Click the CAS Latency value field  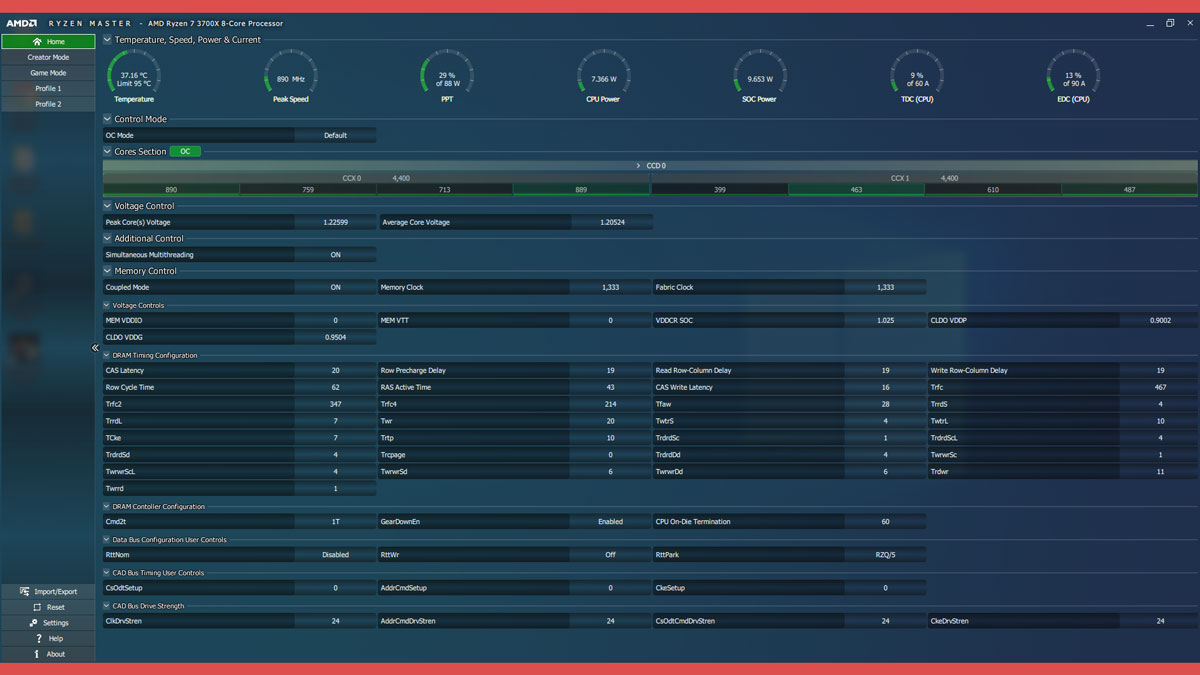[x=336, y=371]
